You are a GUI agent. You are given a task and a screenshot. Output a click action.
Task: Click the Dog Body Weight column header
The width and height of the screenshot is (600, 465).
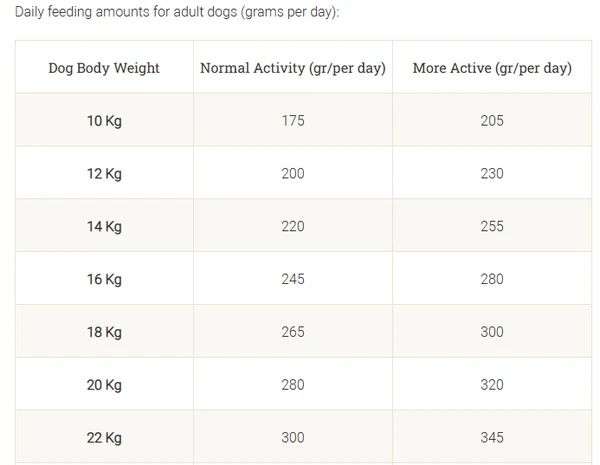tap(104, 68)
